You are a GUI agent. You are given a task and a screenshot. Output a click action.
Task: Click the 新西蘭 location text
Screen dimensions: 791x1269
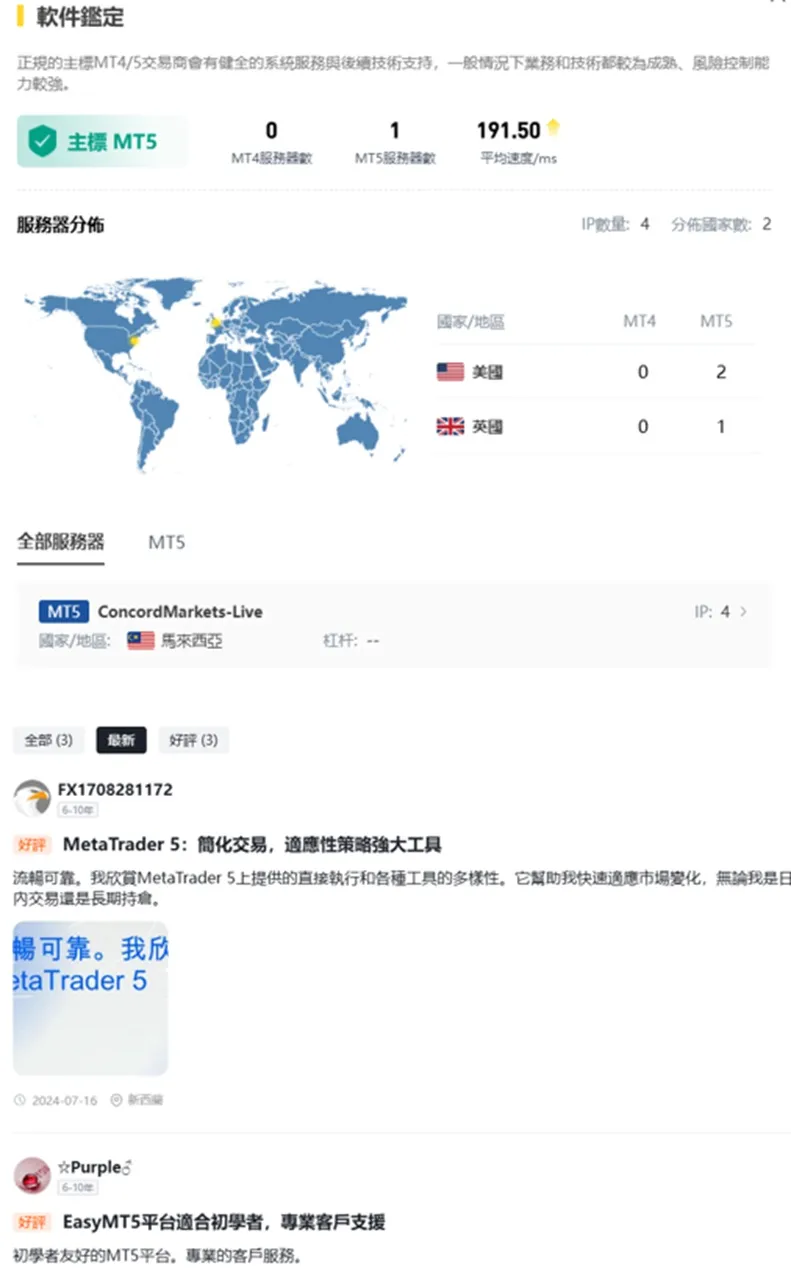click(144, 1100)
